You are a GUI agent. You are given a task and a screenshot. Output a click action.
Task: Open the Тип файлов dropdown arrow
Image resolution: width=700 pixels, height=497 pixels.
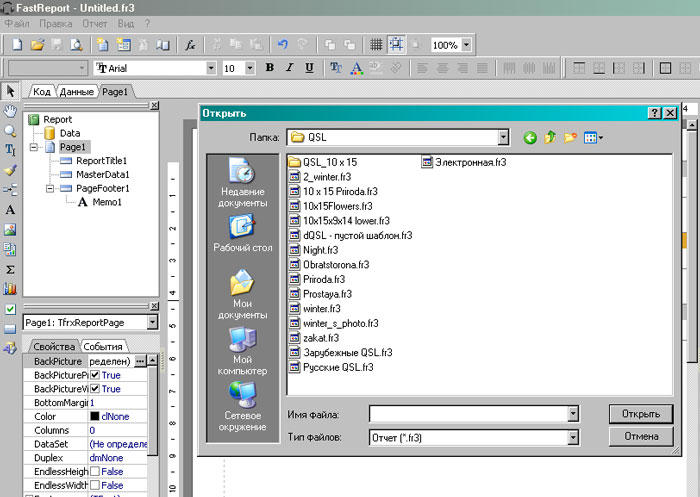tap(573, 438)
